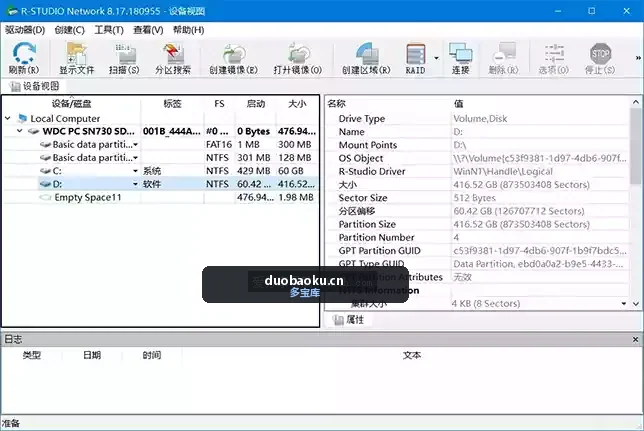This screenshot has width=644, height=431.
Task: Launch Partition Search (分区搜索) tool
Action: 173,58
